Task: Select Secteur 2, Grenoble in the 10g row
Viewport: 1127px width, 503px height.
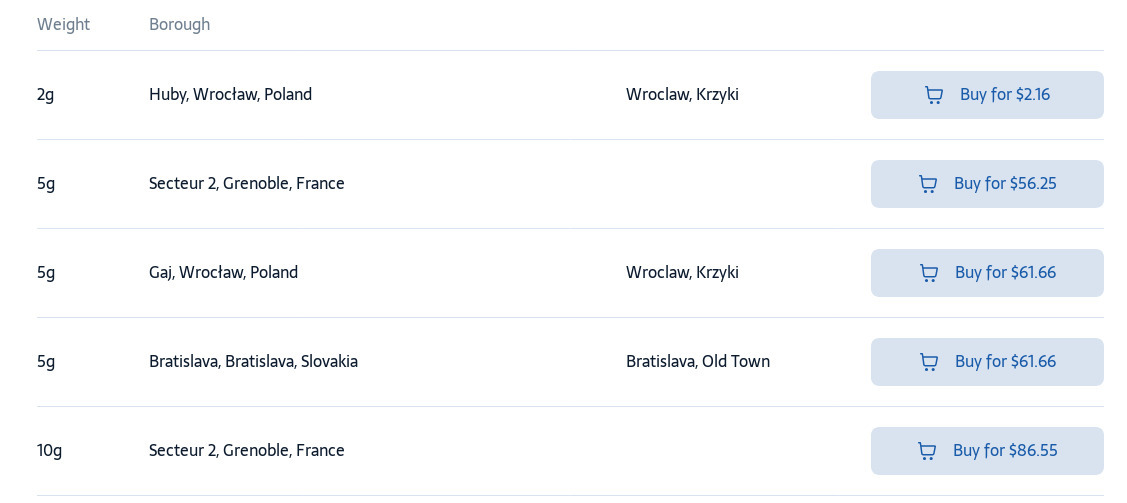Action: (x=247, y=451)
